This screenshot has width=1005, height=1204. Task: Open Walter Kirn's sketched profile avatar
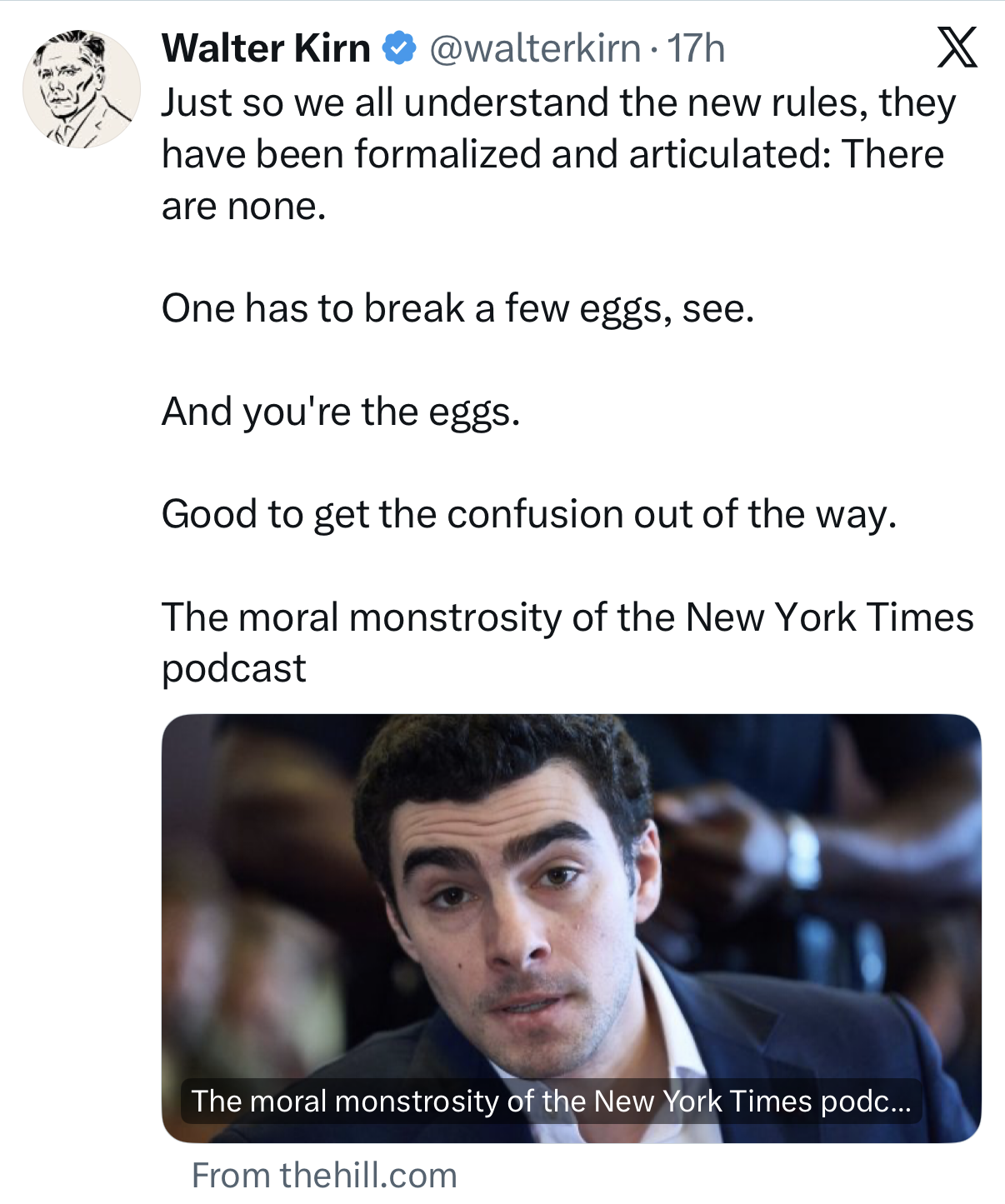(x=81, y=89)
